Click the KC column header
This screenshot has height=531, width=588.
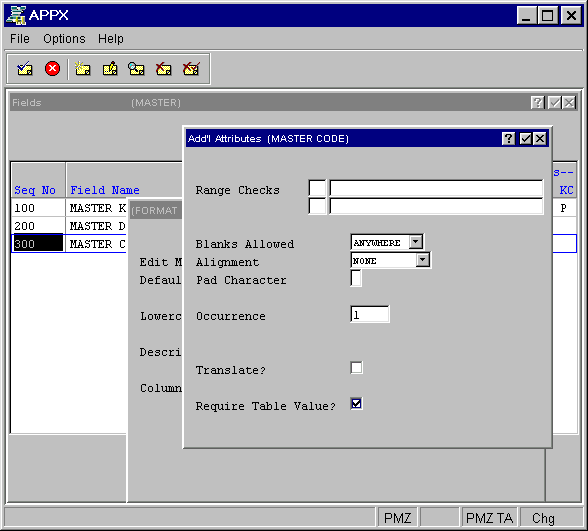click(x=566, y=190)
